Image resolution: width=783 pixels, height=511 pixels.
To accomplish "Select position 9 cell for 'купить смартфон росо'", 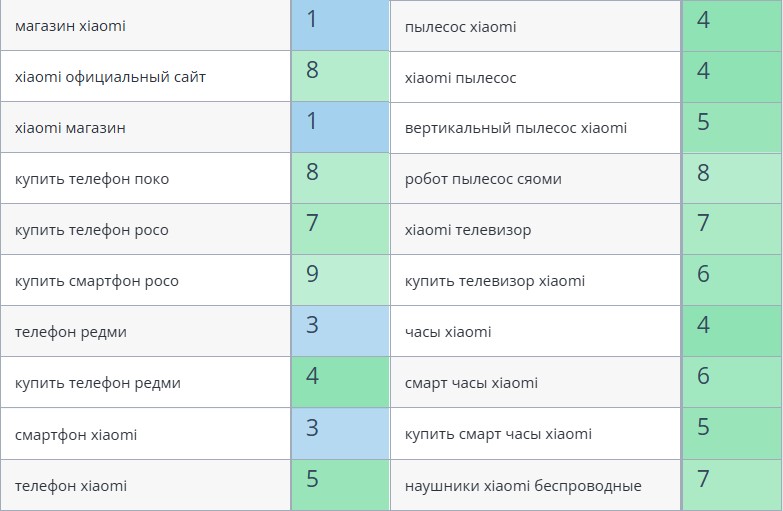I will [x=340, y=280].
